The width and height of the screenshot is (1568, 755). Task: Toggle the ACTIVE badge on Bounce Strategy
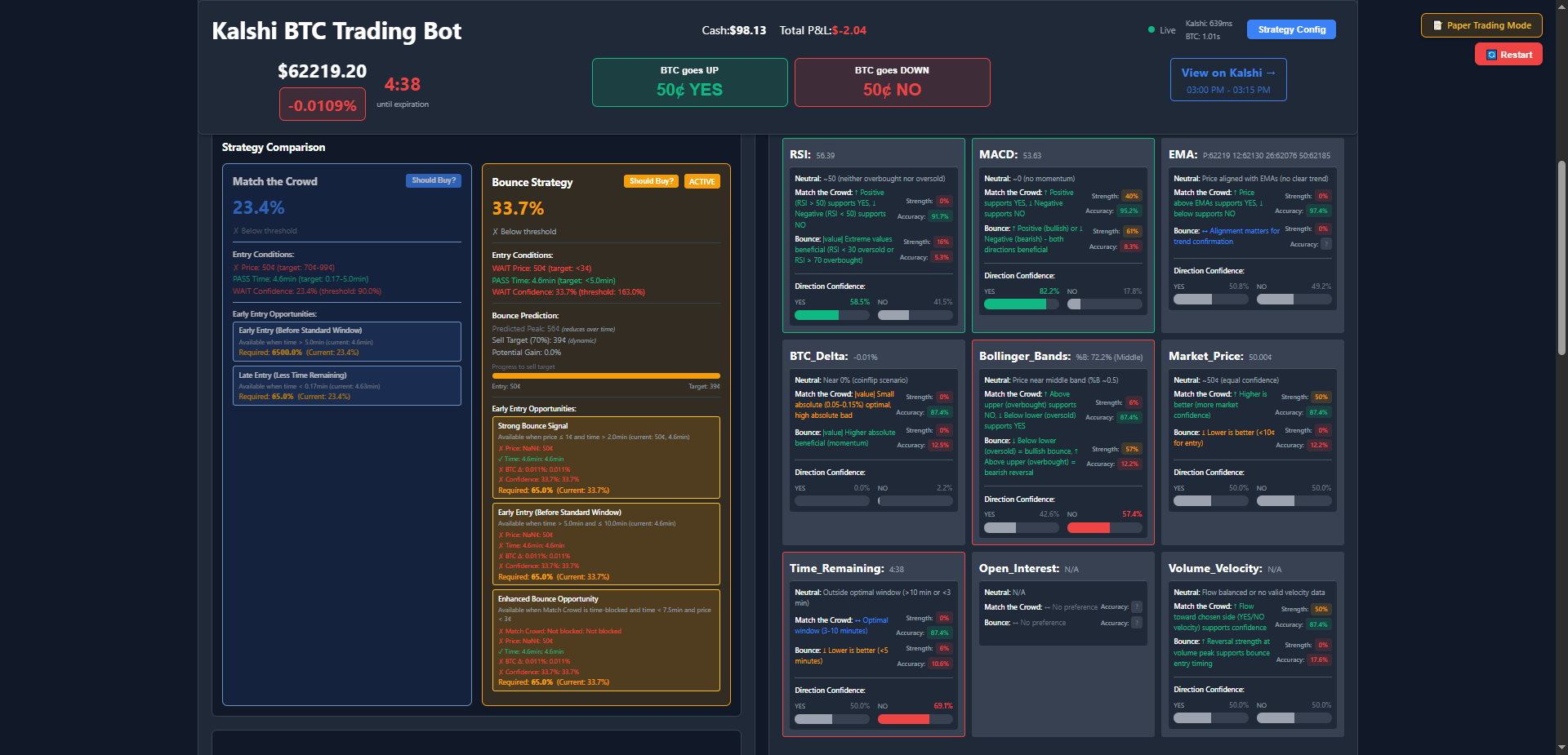[x=702, y=181]
